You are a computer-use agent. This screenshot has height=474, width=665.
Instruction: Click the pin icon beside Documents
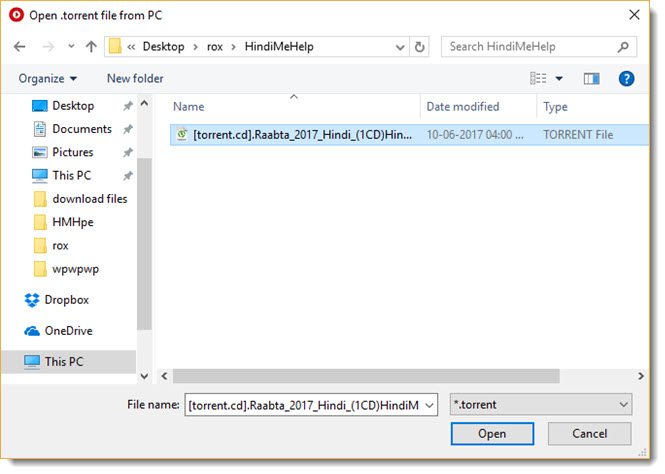tap(128, 129)
